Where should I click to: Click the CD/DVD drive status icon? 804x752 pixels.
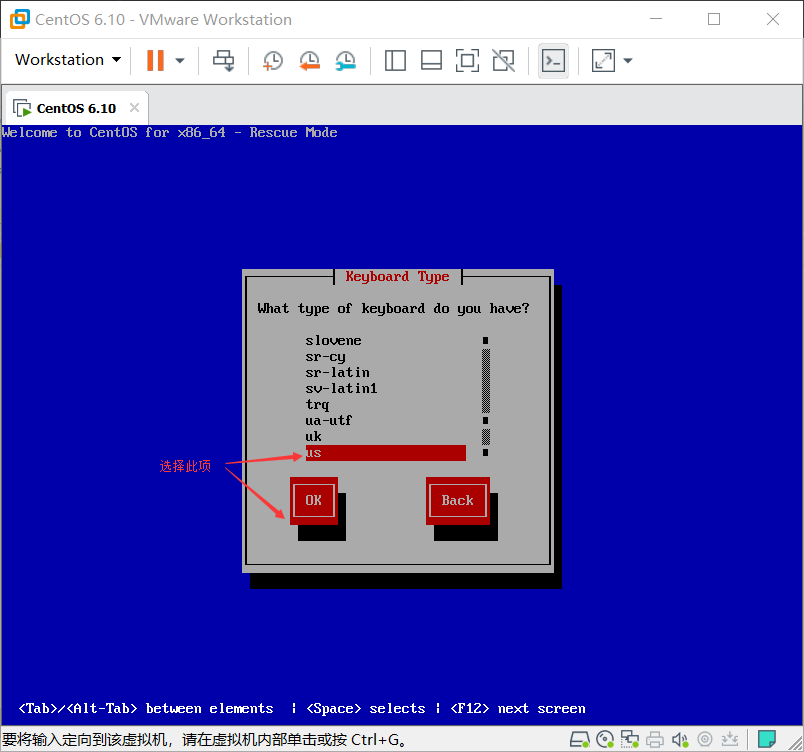click(x=605, y=739)
